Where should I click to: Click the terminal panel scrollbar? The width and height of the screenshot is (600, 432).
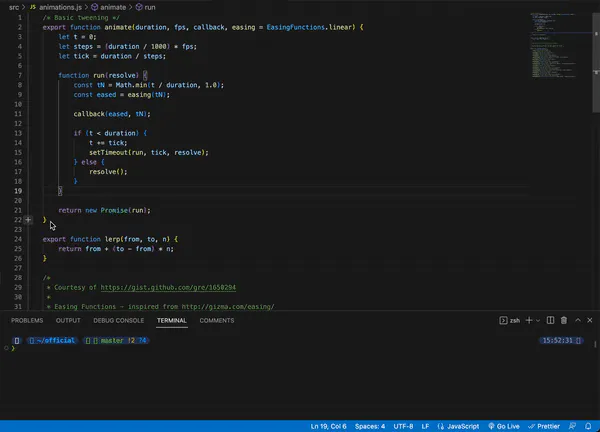(x=595, y=344)
